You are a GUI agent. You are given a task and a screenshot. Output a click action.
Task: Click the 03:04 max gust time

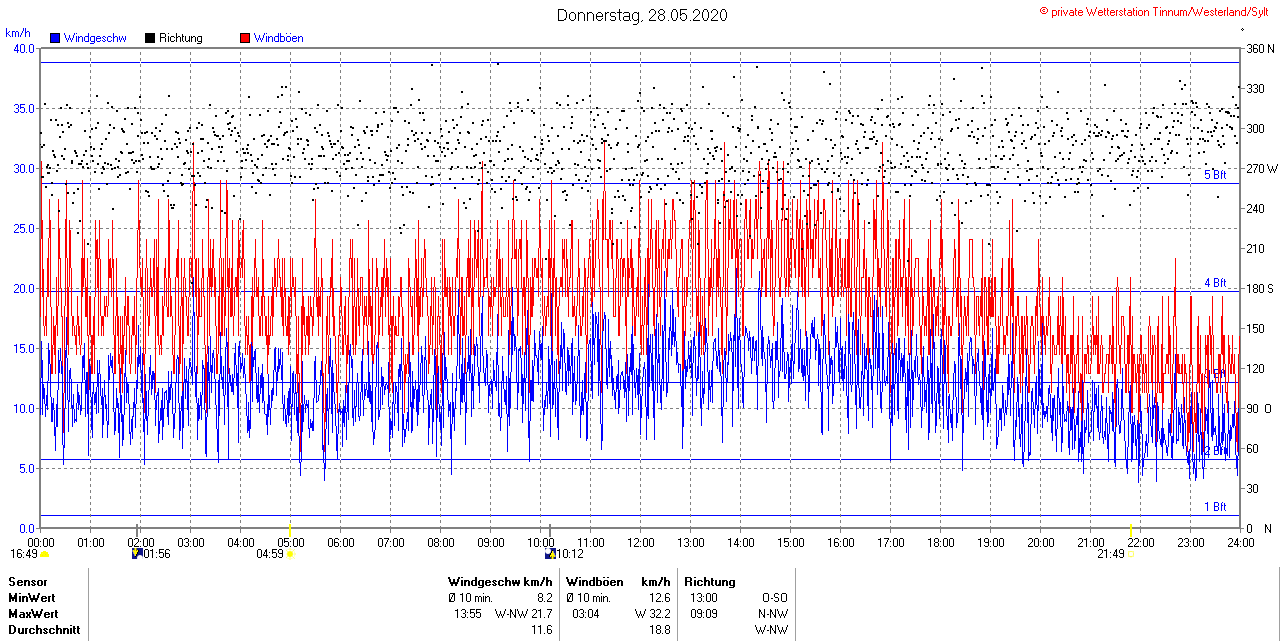[586, 613]
